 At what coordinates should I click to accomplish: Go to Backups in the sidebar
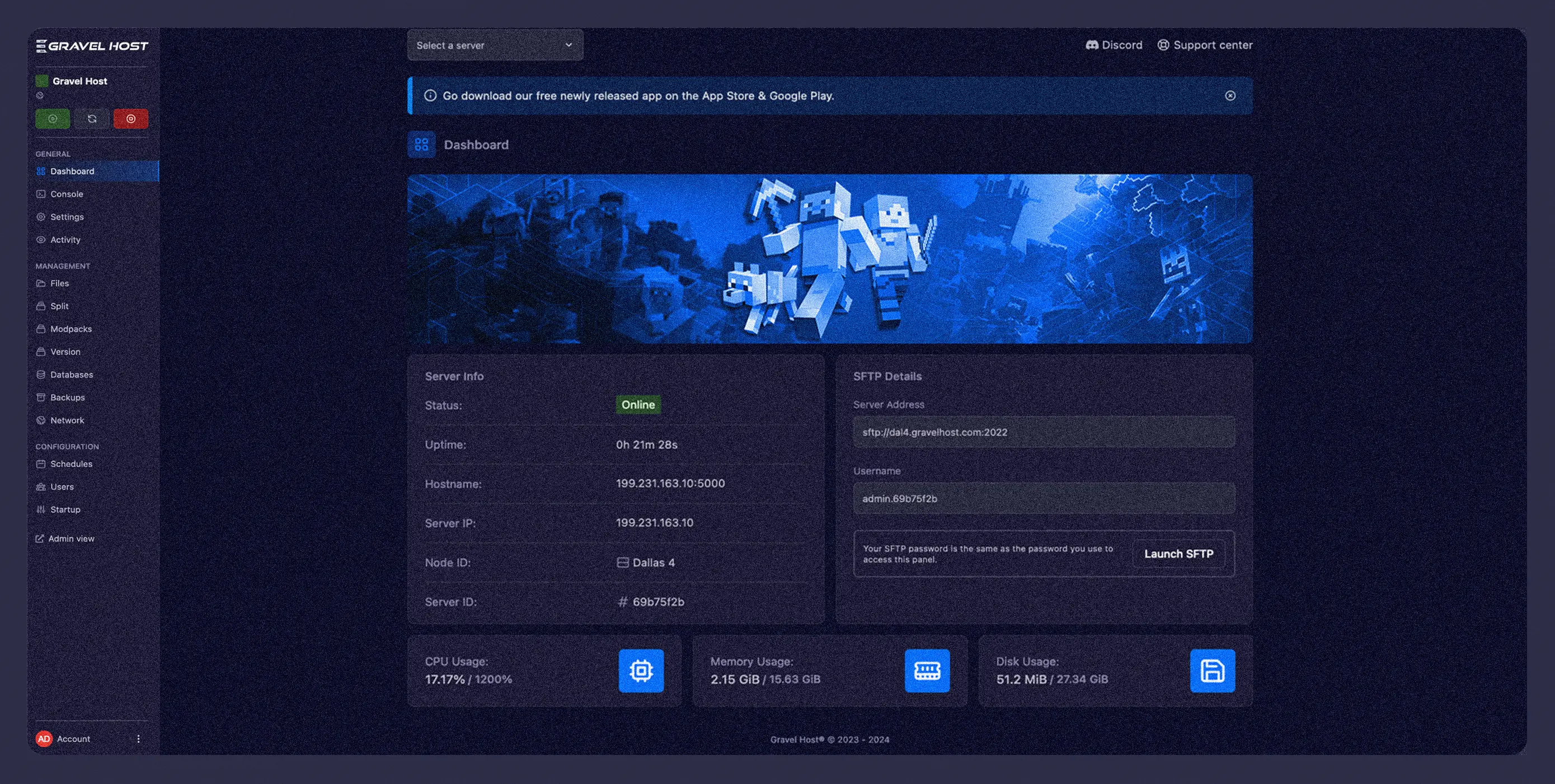(93, 398)
